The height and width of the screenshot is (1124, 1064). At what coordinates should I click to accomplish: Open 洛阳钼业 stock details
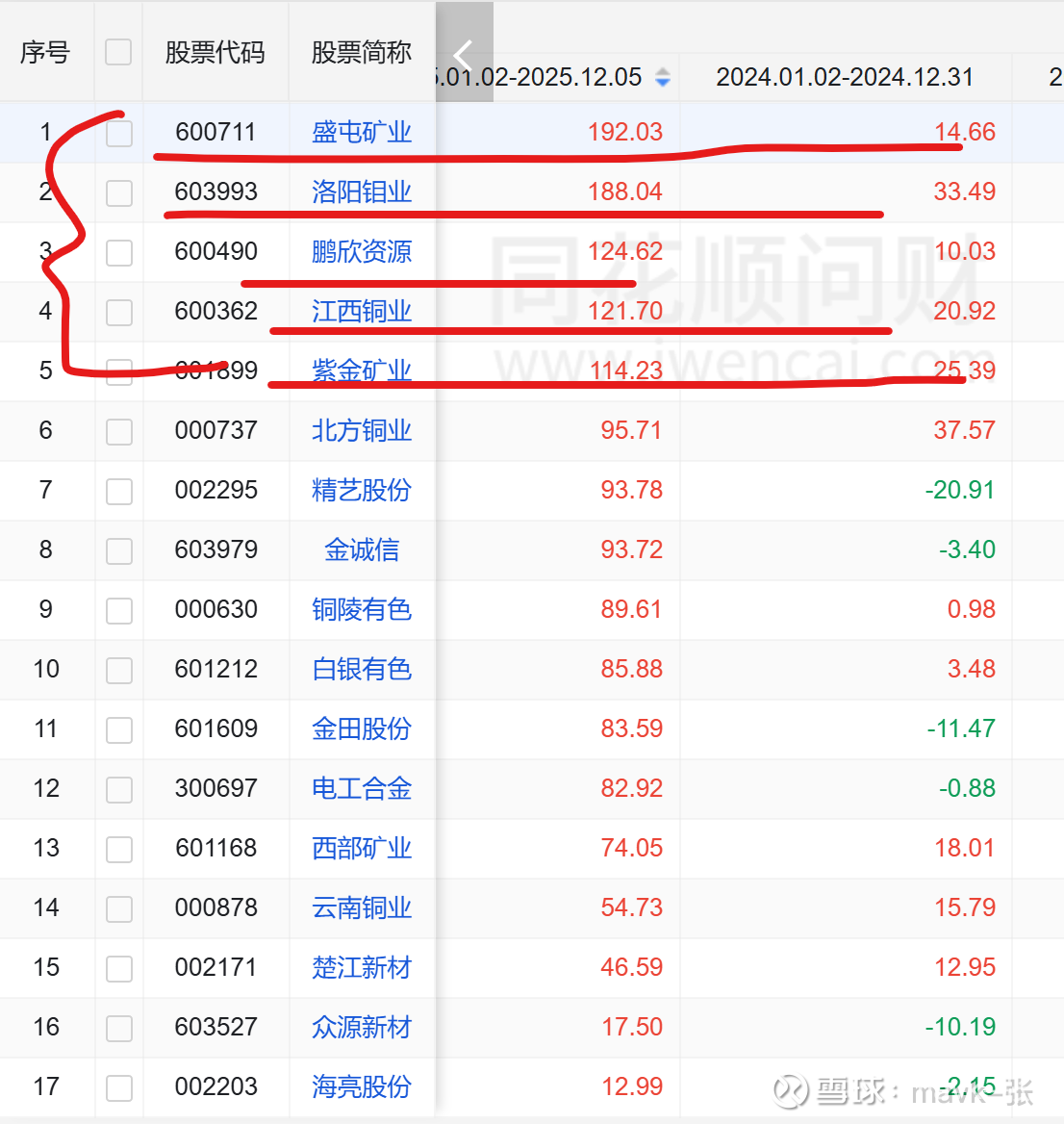(362, 192)
